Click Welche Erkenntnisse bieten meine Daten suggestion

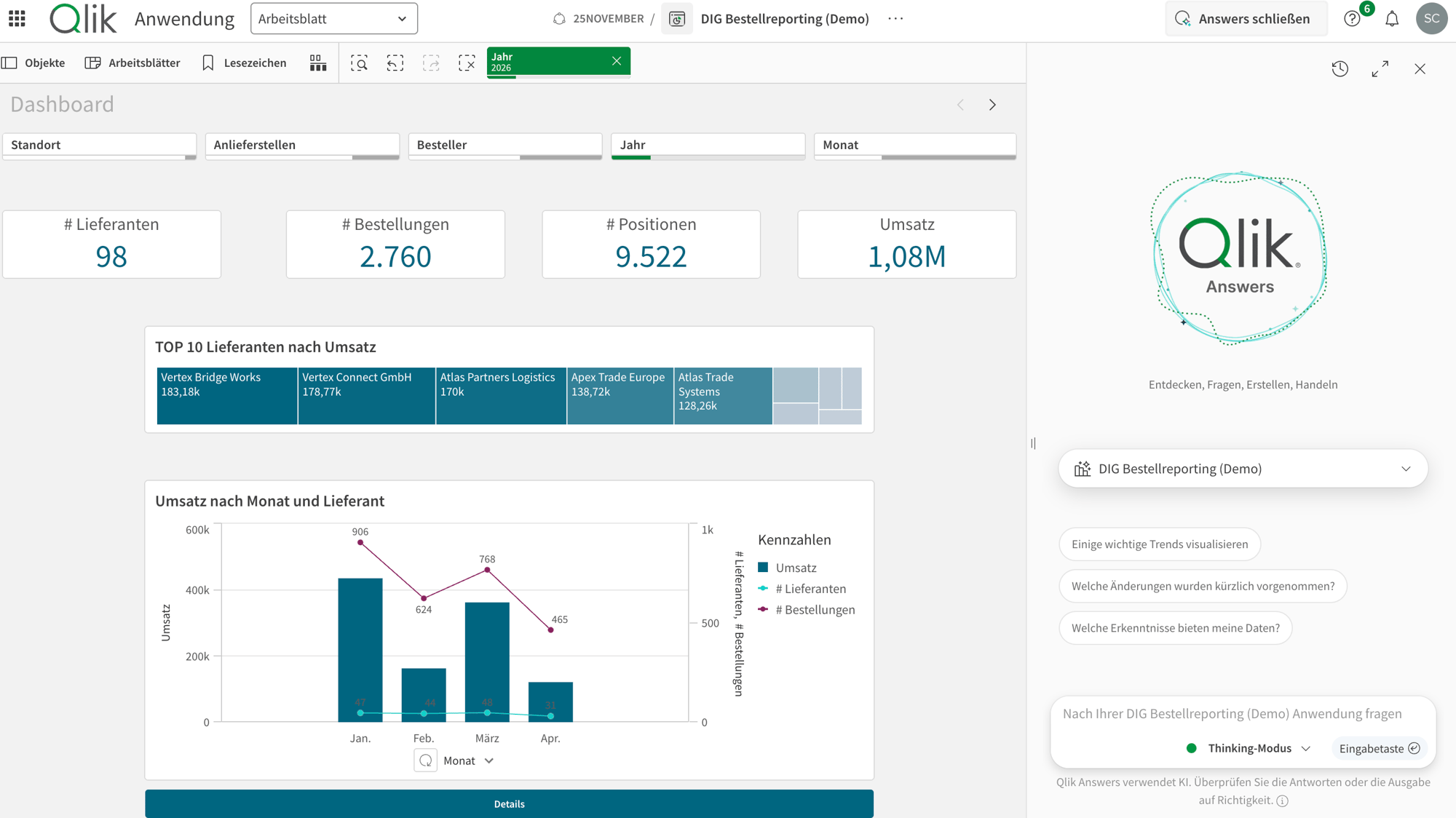[x=1176, y=628]
